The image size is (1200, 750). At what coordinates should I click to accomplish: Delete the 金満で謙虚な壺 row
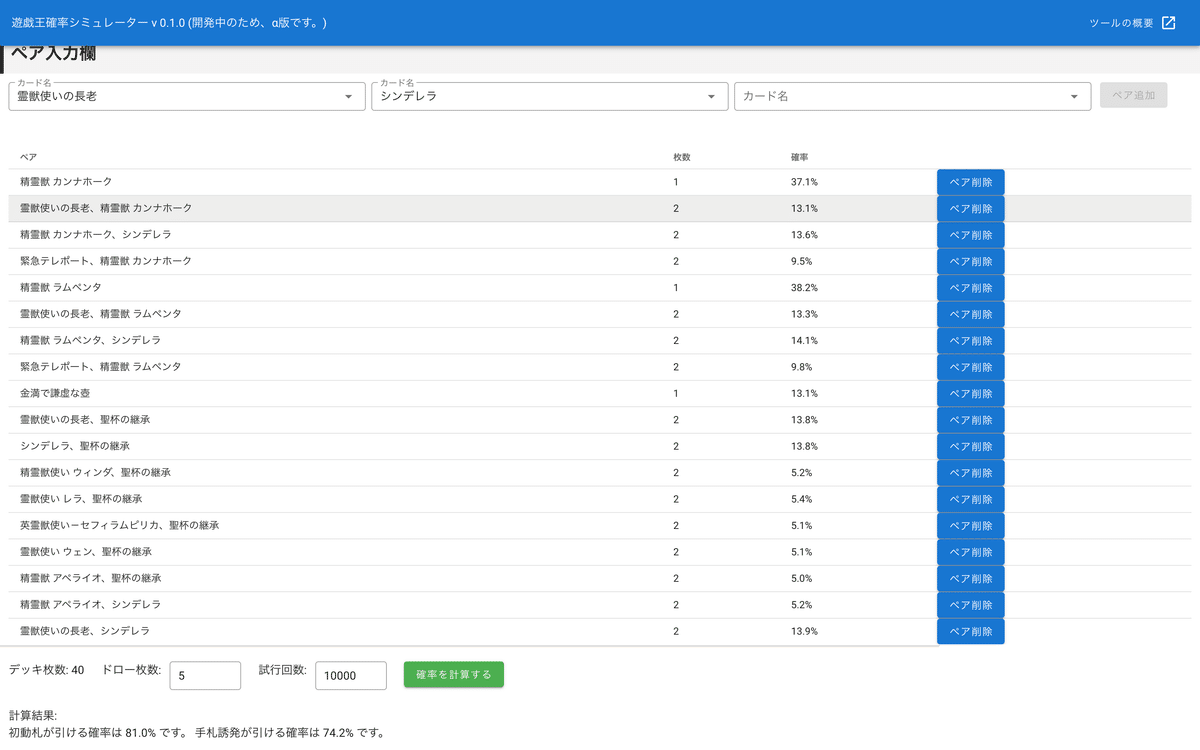click(x=970, y=393)
